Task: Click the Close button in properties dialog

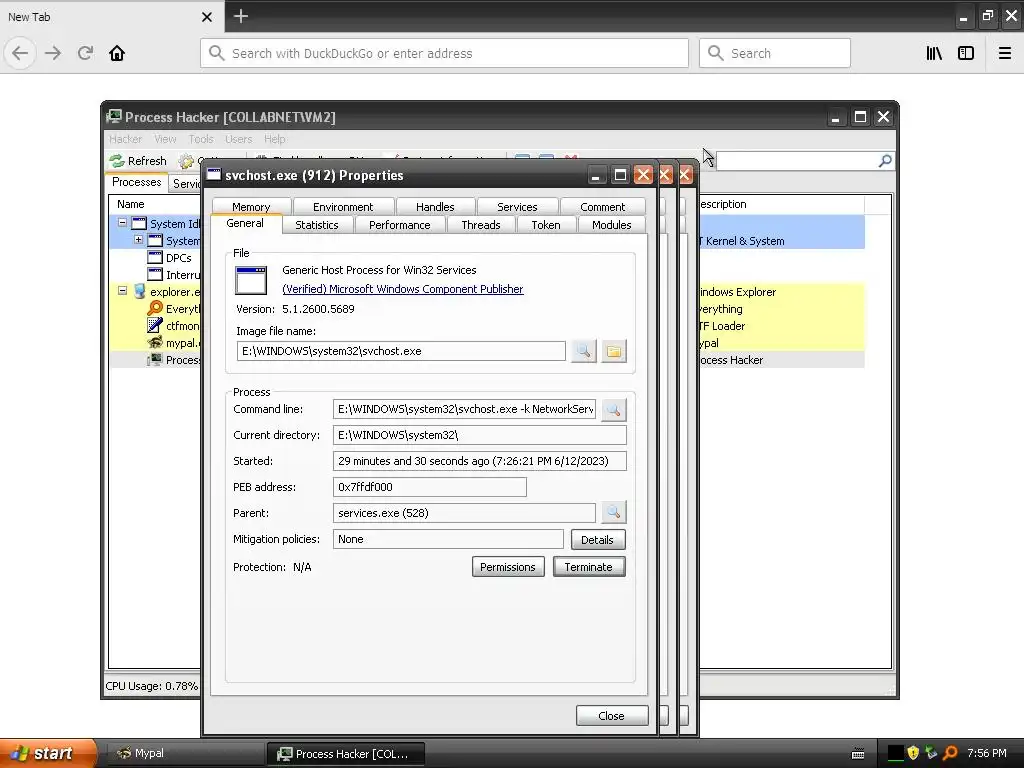Action: click(x=612, y=716)
